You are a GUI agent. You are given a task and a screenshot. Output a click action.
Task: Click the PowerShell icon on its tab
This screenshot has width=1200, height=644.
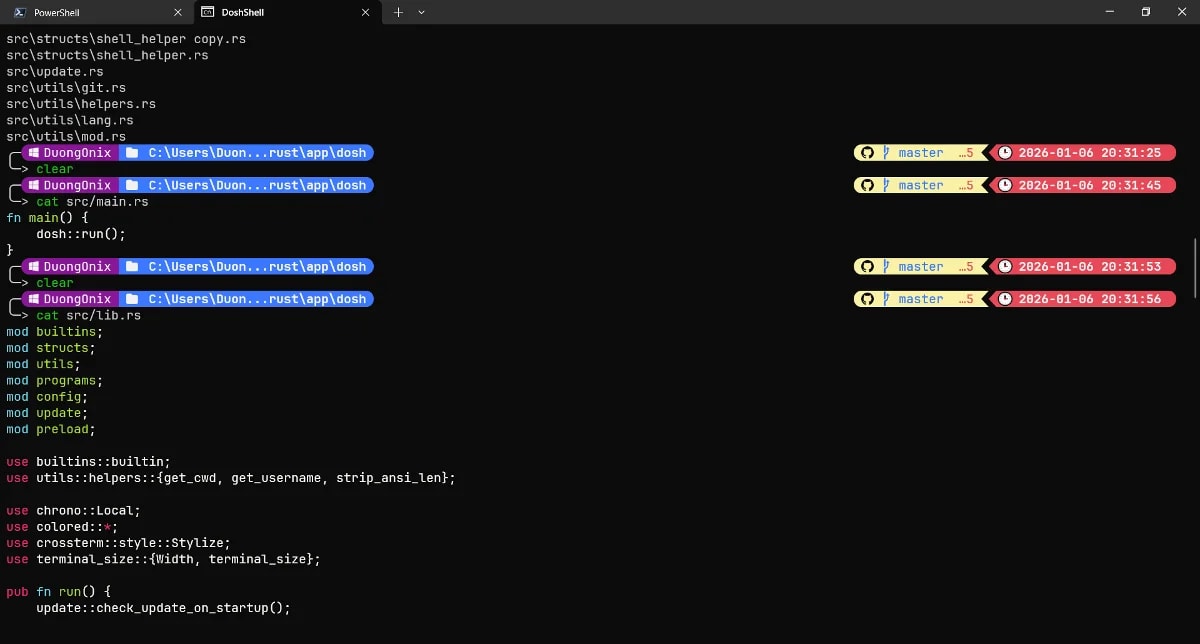[21, 12]
